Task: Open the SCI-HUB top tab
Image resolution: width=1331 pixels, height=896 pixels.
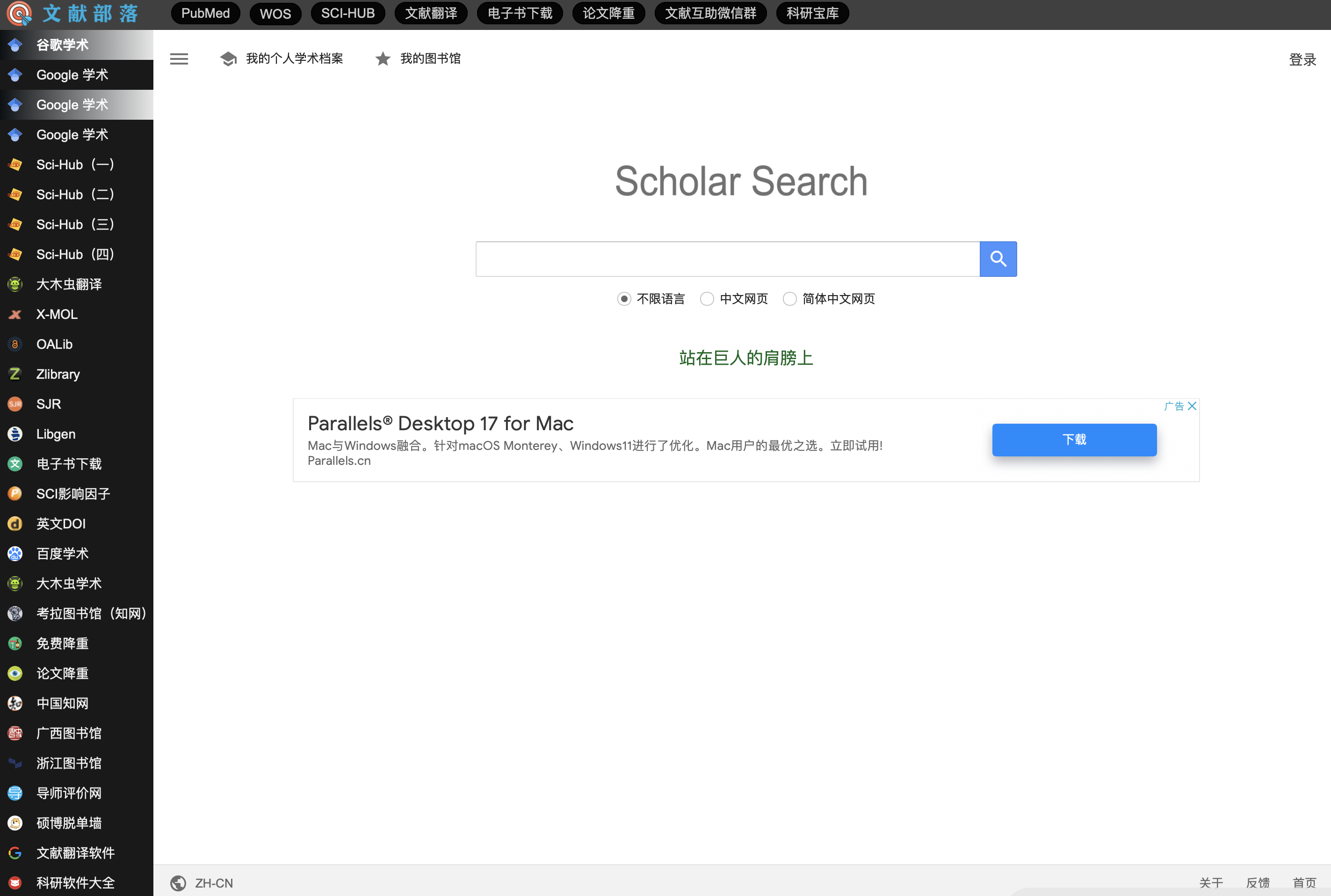Action: point(348,13)
